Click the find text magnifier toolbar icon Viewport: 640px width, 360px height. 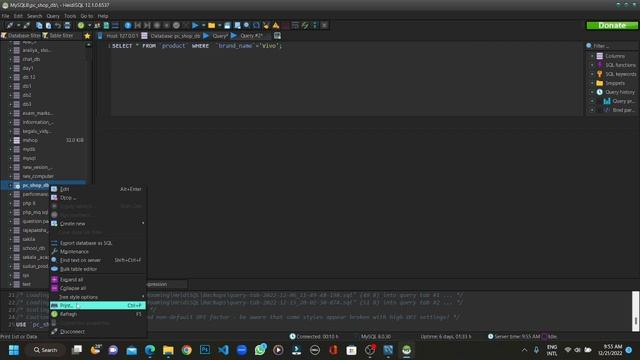point(247,25)
